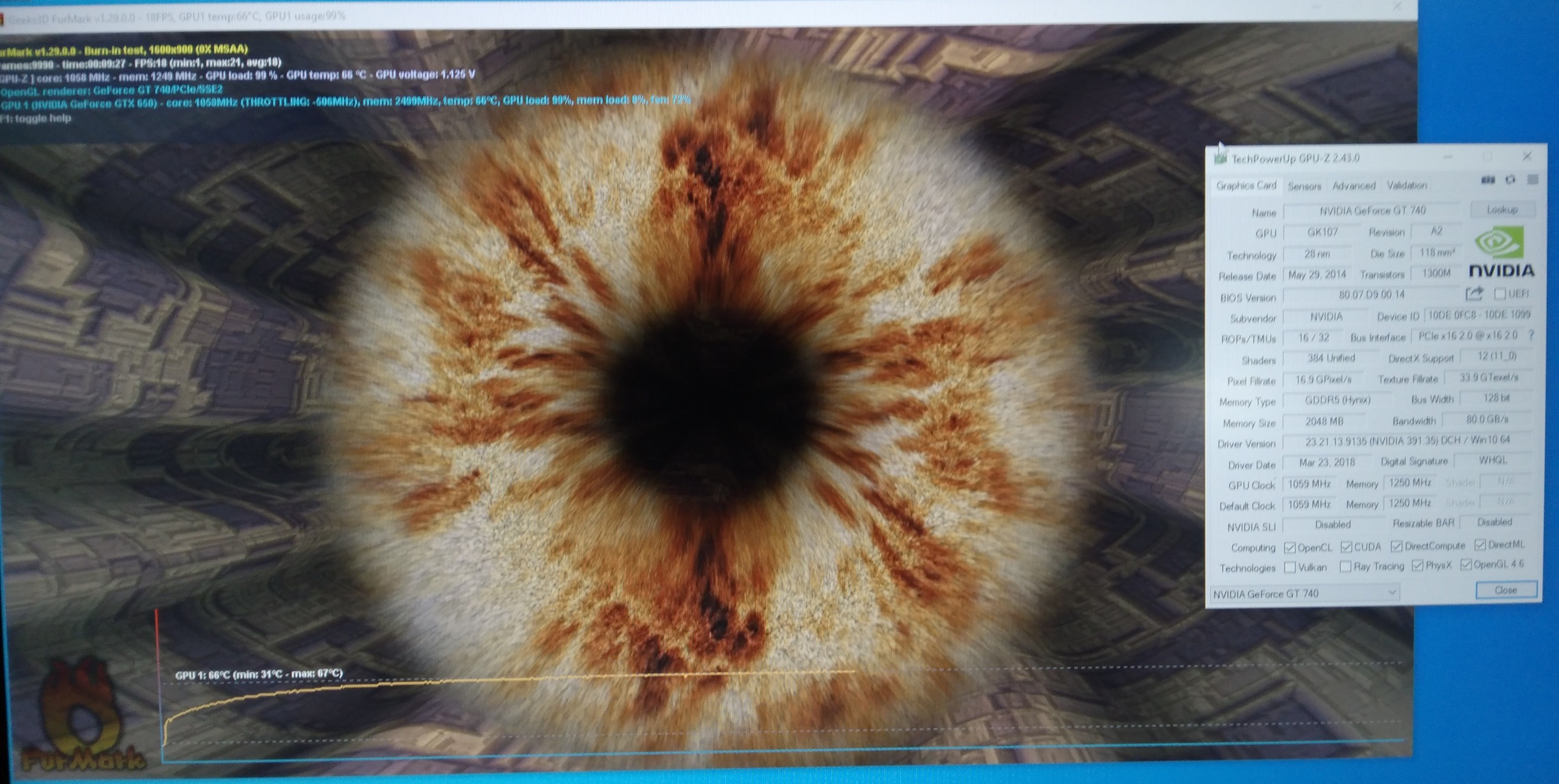Click GPU-Z screenshot camera icon

pyautogui.click(x=1488, y=180)
